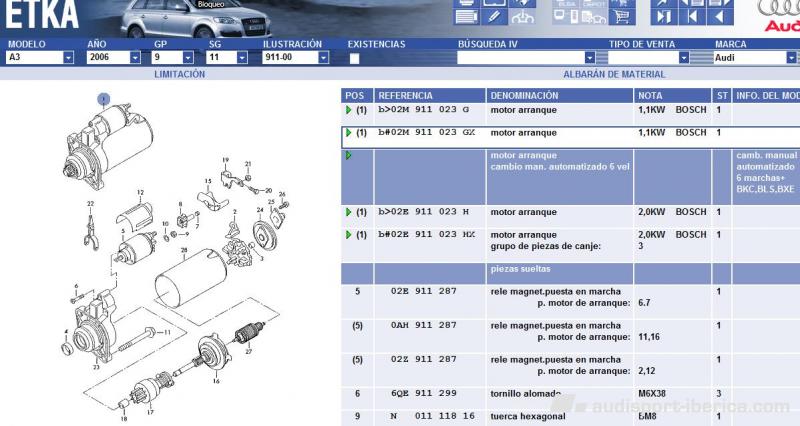The image size is (800, 426).
Task: Click the depot vehicles icon
Action: click(x=594, y=16)
